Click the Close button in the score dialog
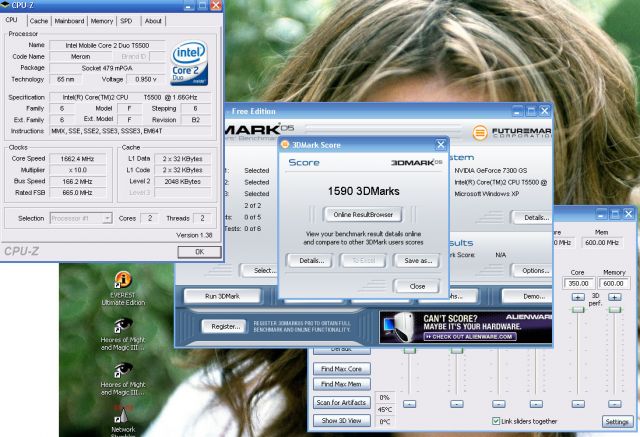 (x=417, y=286)
